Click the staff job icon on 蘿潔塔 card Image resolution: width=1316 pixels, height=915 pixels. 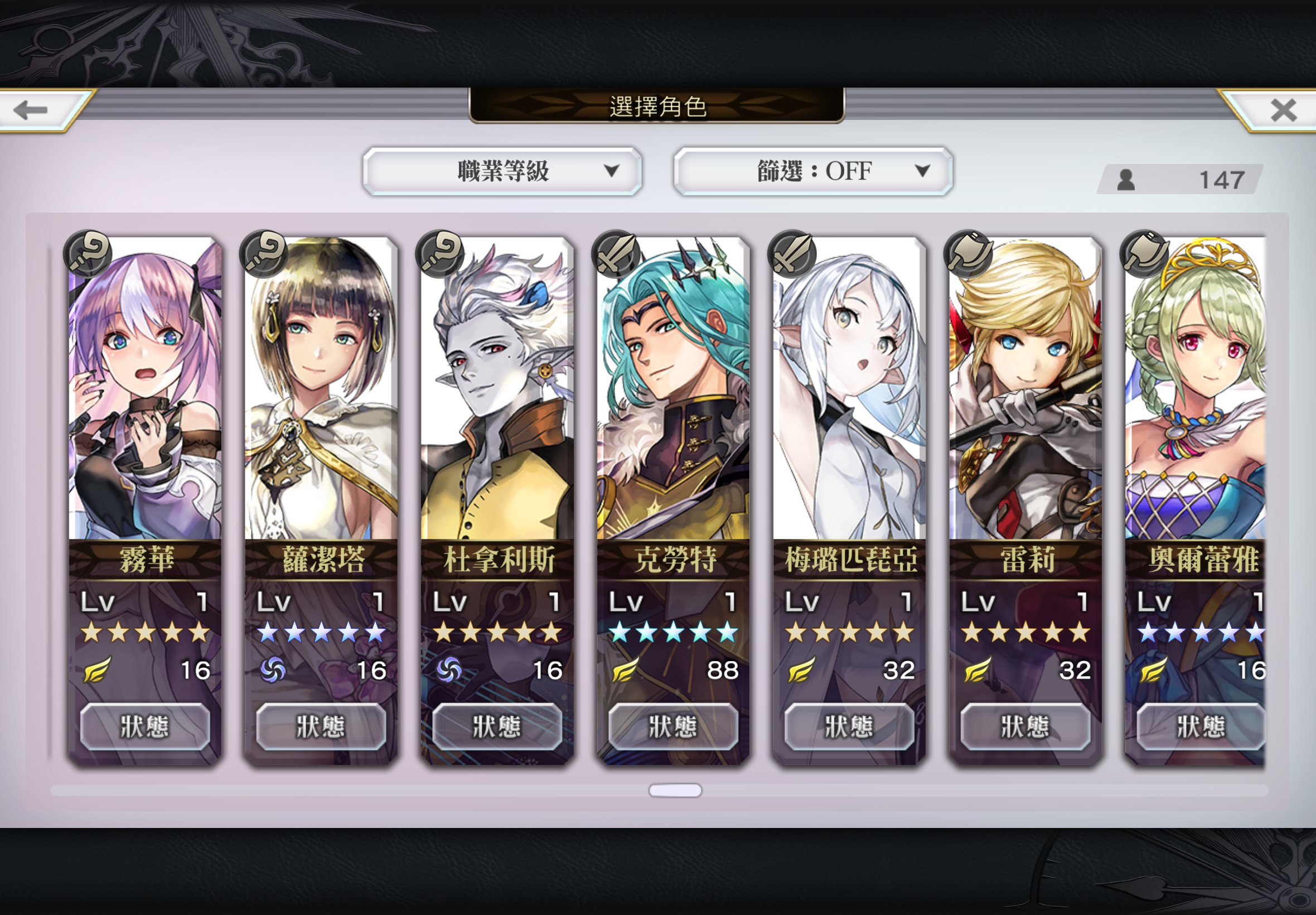[x=264, y=254]
